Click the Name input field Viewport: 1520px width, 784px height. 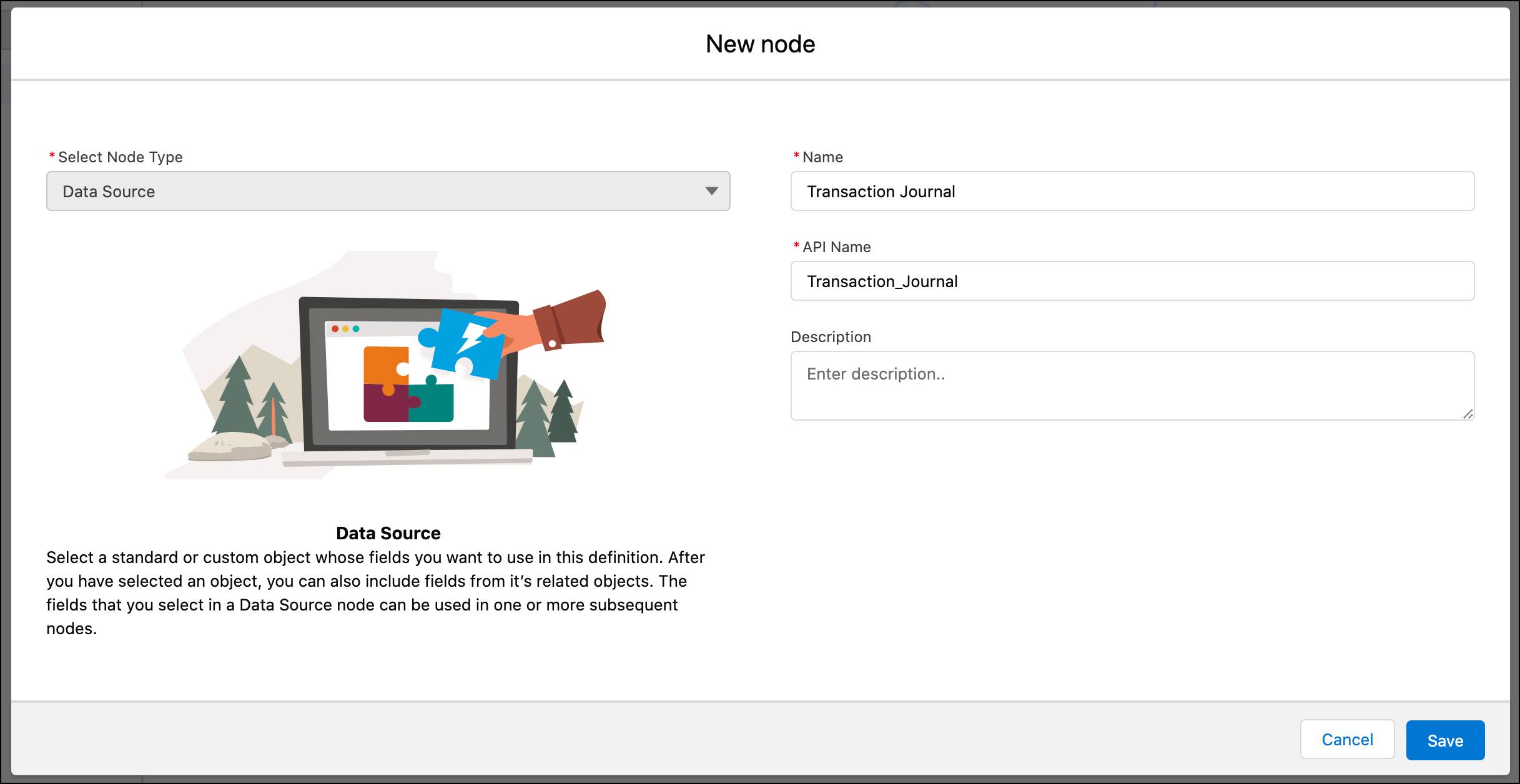(x=1130, y=191)
